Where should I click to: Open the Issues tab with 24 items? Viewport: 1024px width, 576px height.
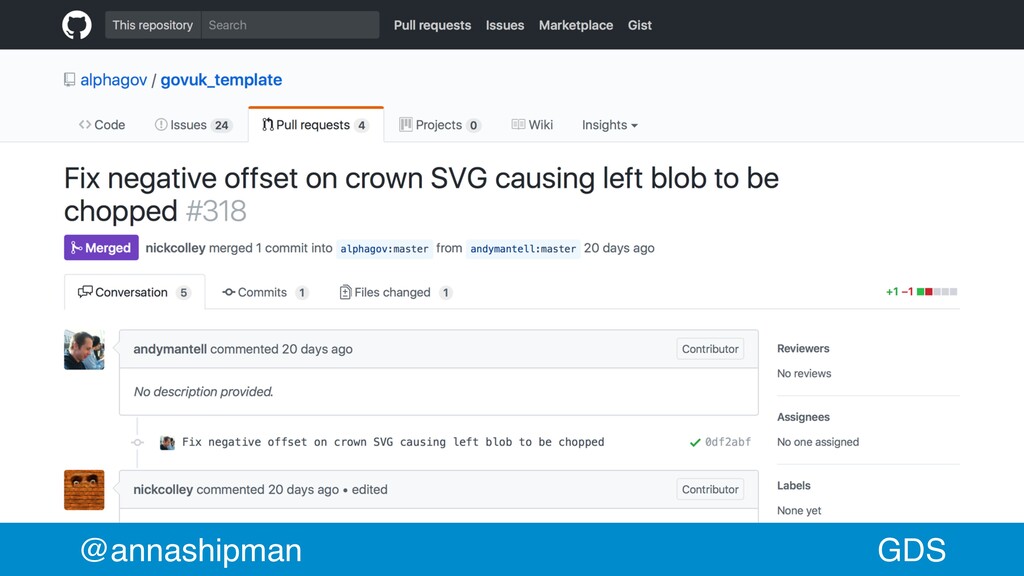(x=193, y=125)
